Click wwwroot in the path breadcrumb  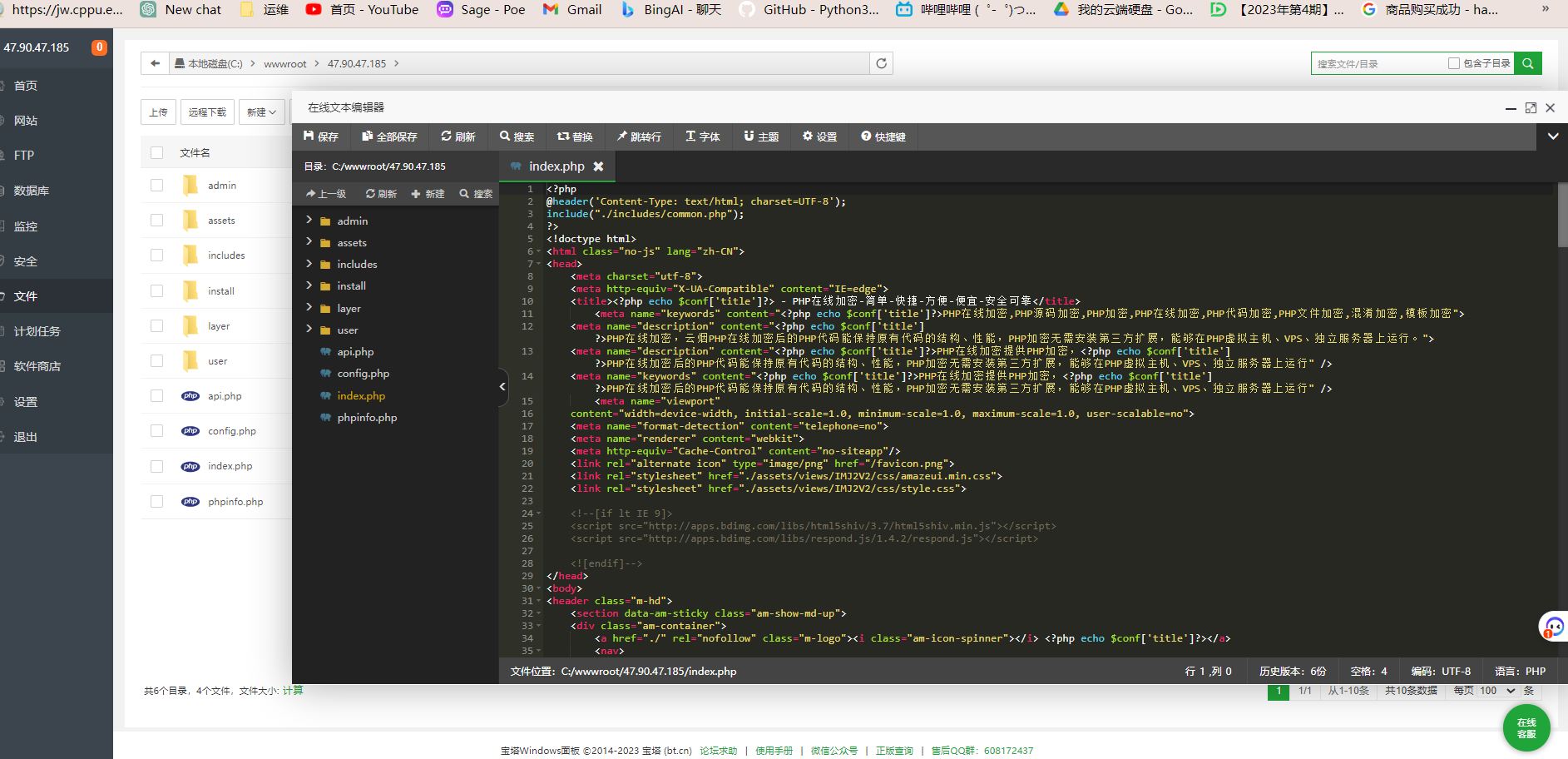284,64
